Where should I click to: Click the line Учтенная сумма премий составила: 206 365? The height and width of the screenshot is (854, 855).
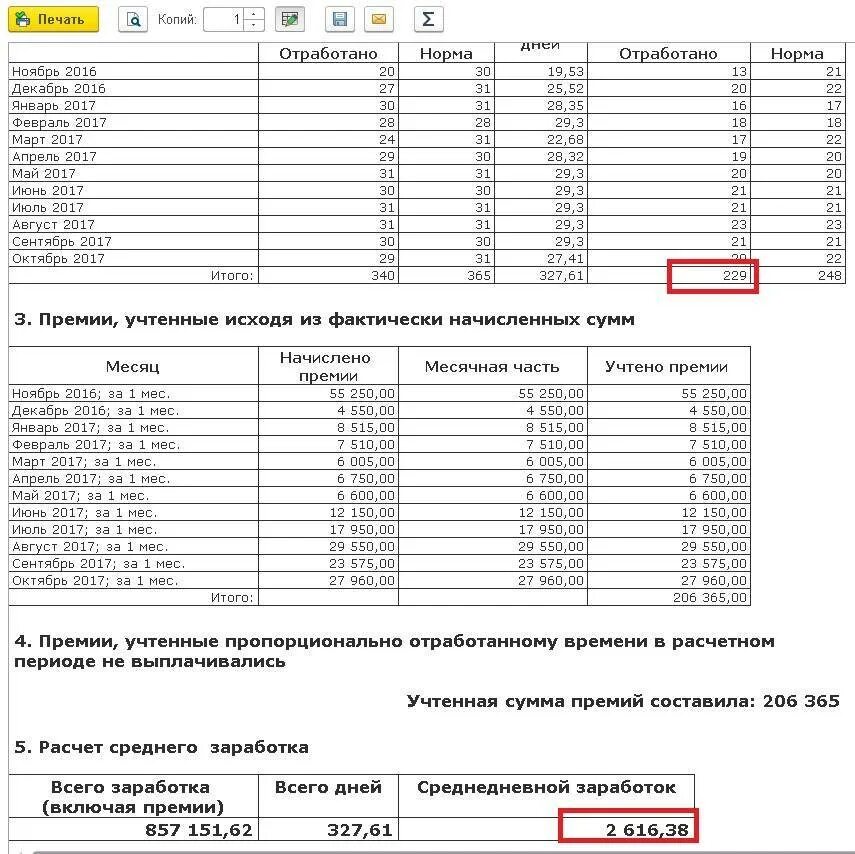[623, 701]
